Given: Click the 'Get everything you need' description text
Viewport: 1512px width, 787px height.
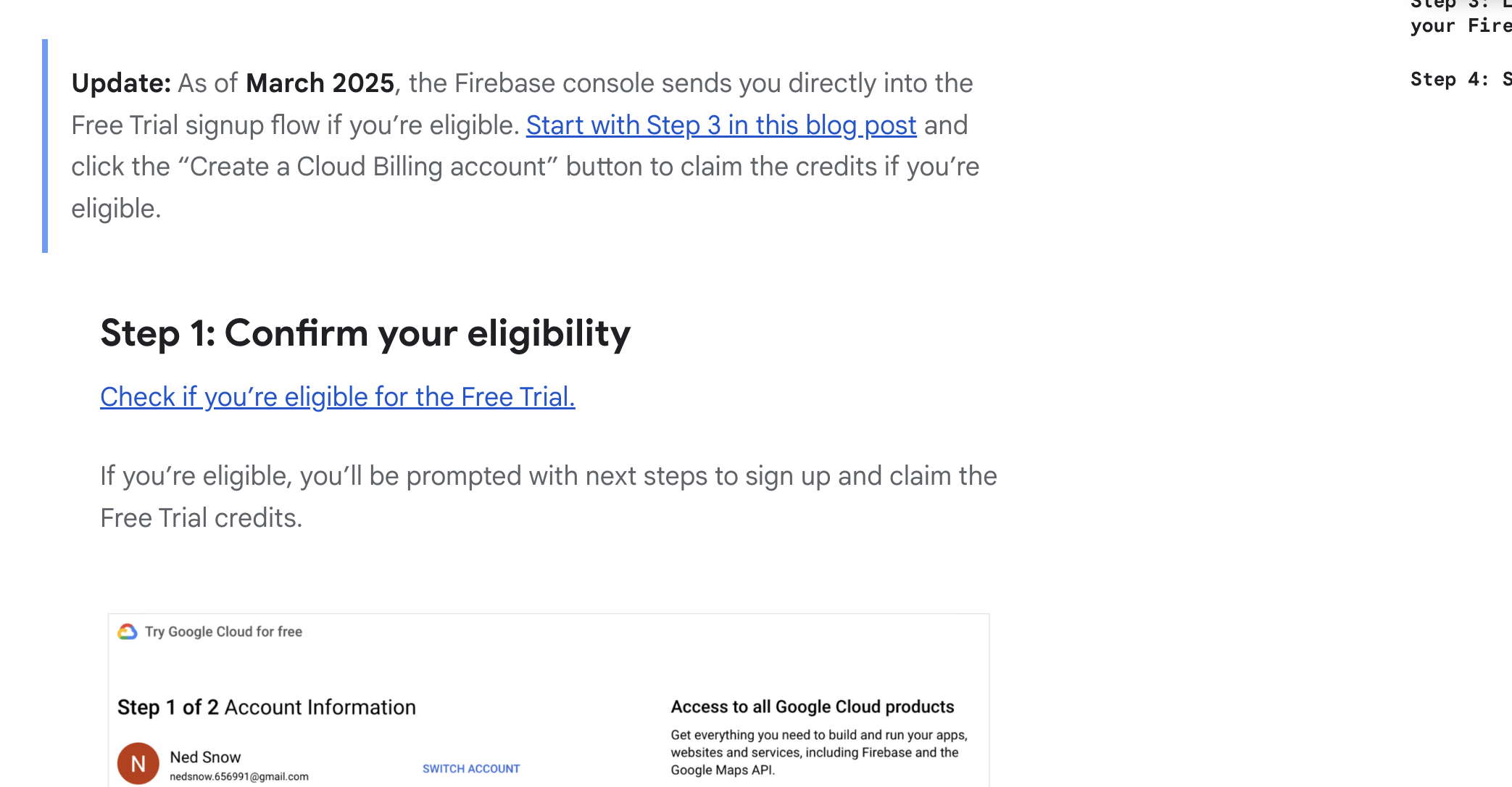Looking at the screenshot, I should tap(818, 752).
